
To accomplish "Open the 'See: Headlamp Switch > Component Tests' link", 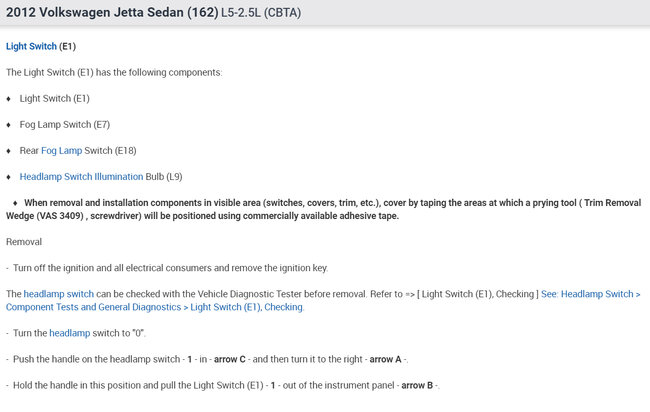I will (x=590, y=294).
